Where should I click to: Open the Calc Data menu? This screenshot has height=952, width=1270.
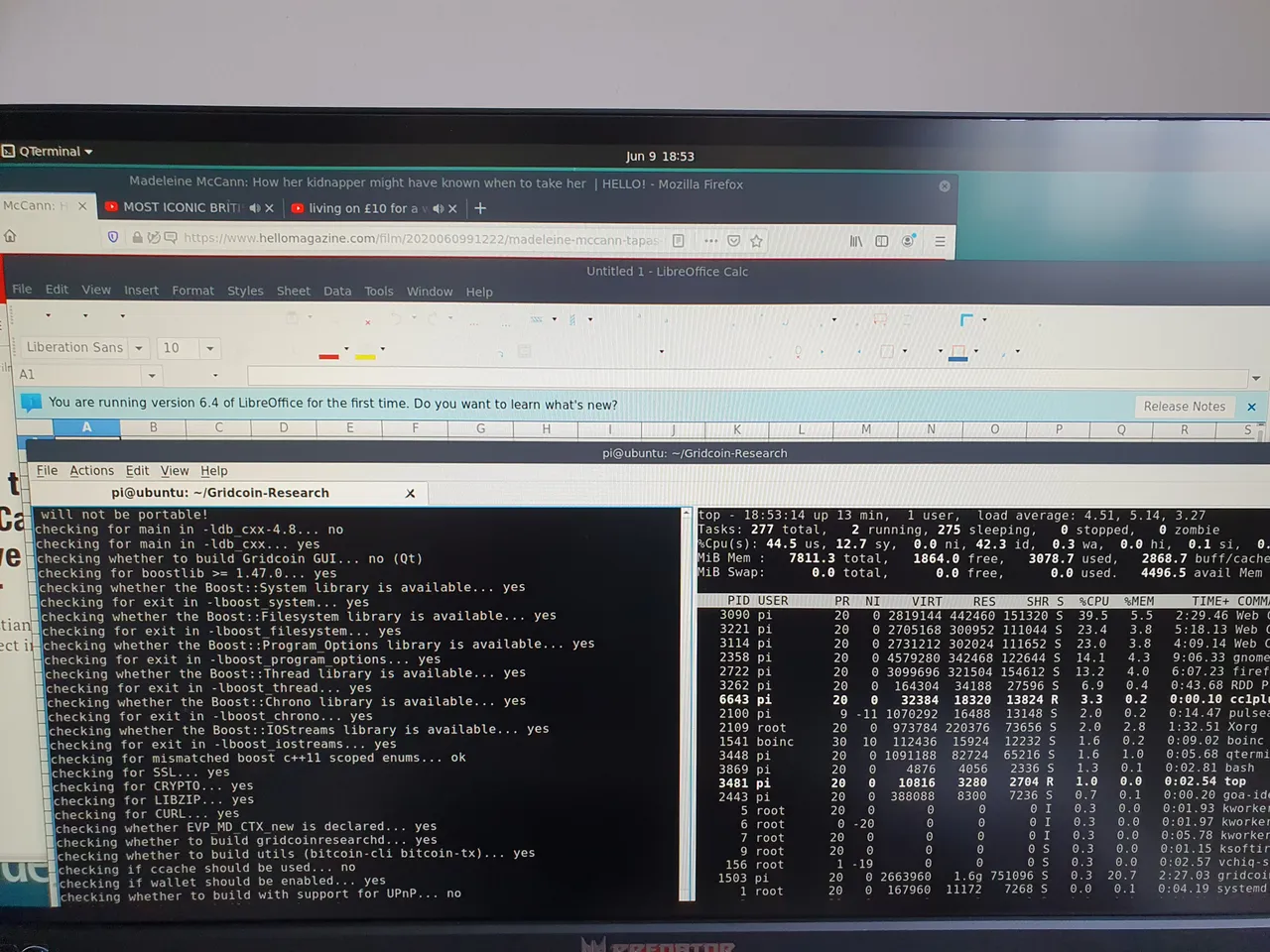pos(337,291)
